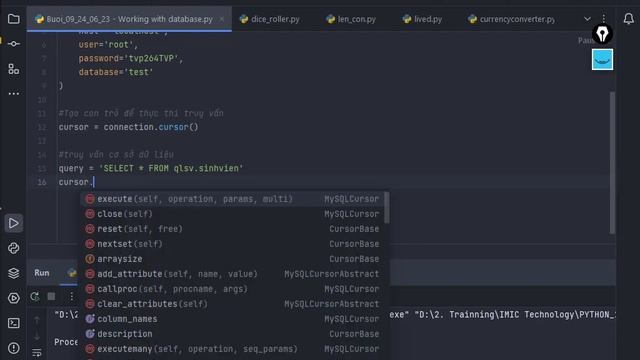The image size is (640, 360).
Task: Open the Problems tool window
Action: 13,348
